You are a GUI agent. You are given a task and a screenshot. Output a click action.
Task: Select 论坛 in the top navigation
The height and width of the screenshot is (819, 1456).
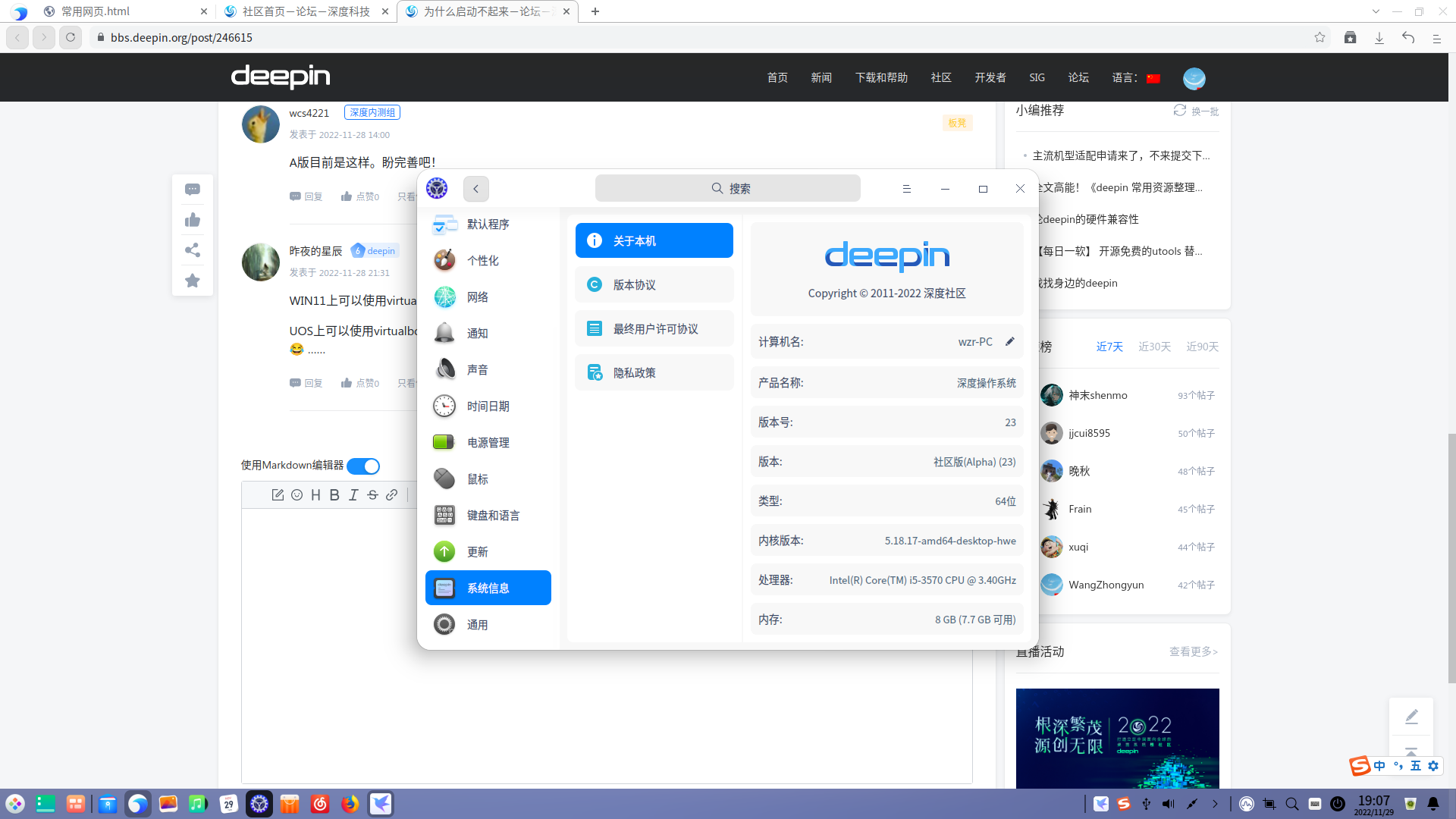click(1078, 77)
